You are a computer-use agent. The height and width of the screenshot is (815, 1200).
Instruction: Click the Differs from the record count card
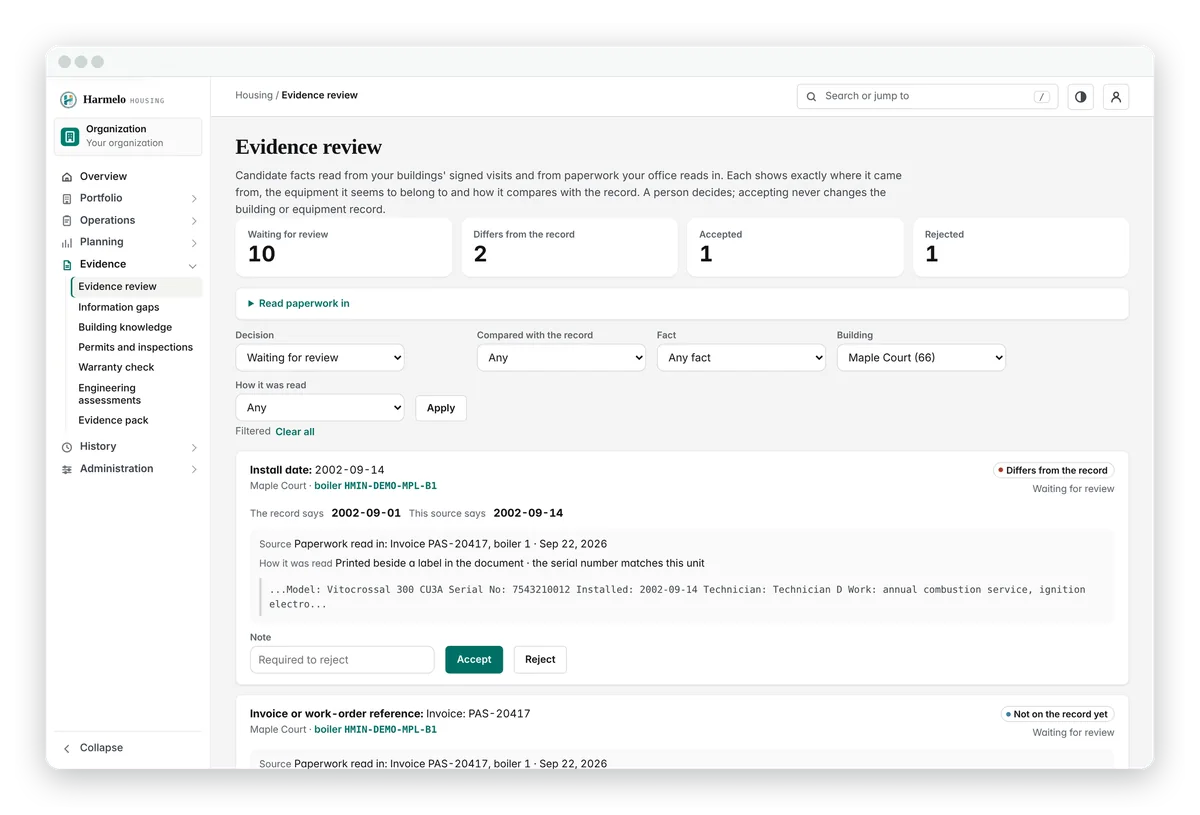tap(569, 247)
